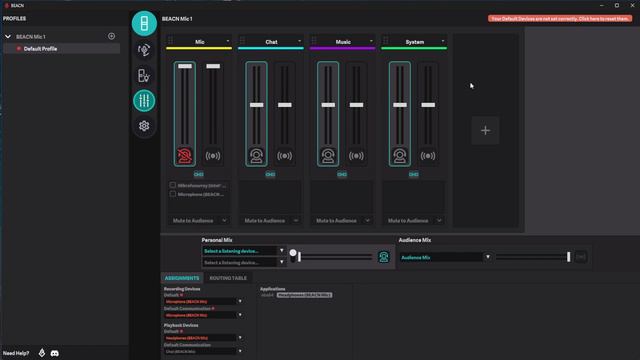The width and height of the screenshot is (640, 360).
Task: Select Default Profile in profiles list
Action: point(62,49)
